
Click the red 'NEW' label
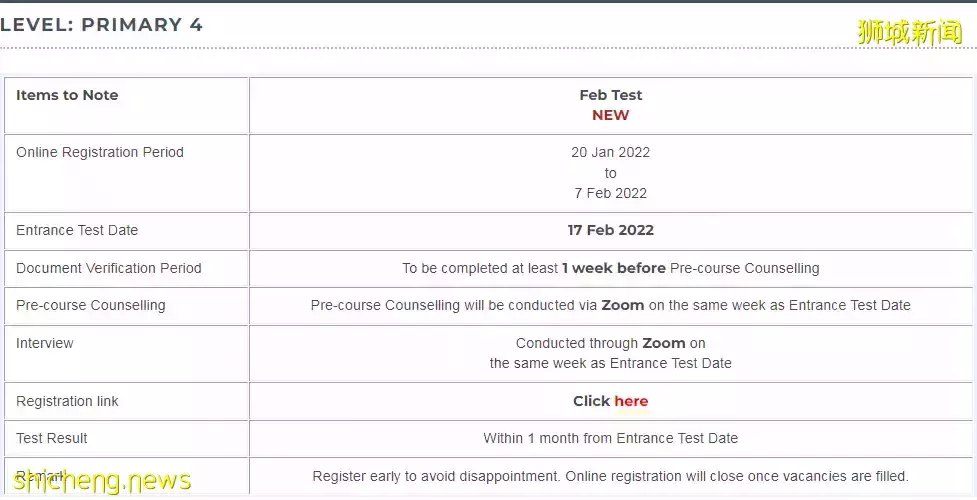611,115
